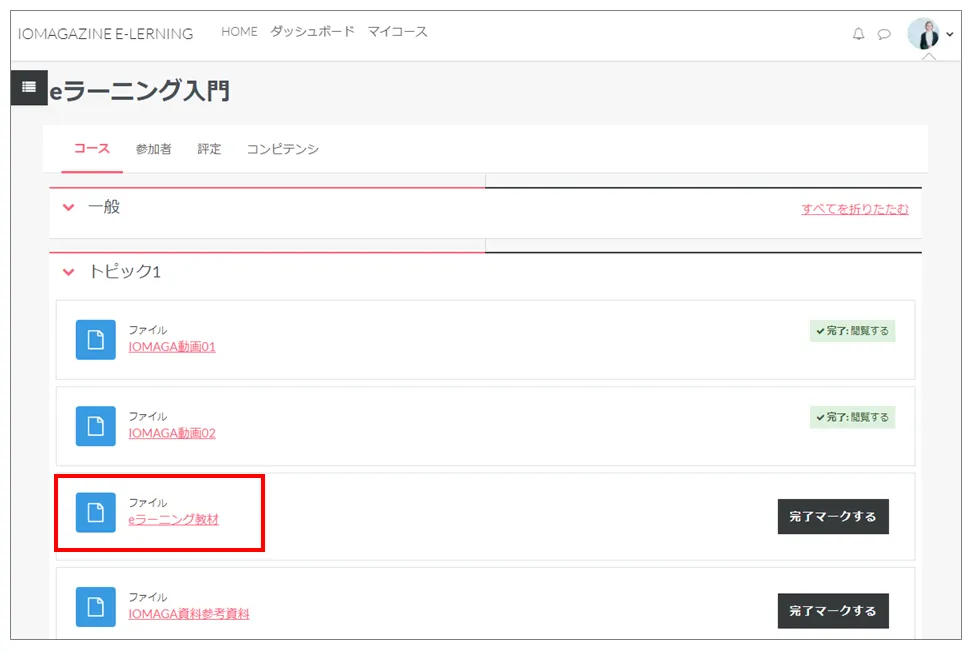Mark eラーニング教材 as complete
The image size is (971, 653).
(x=832, y=517)
